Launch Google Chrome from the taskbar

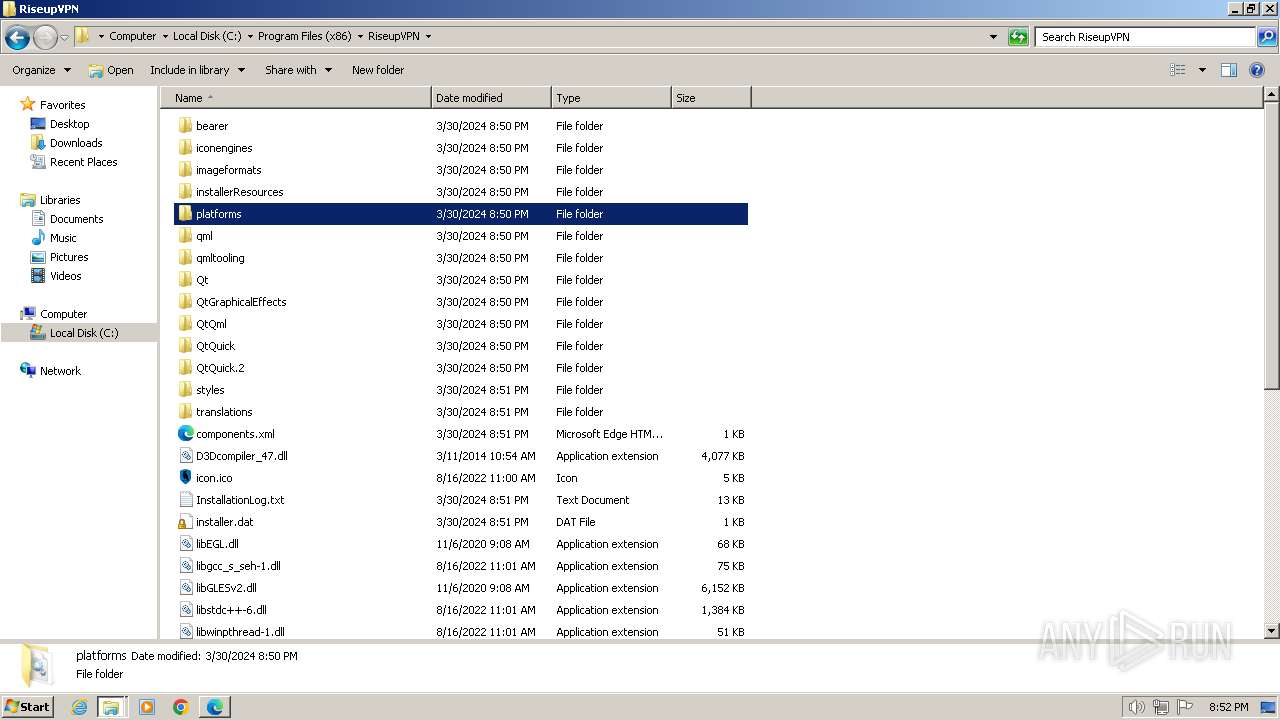pyautogui.click(x=181, y=707)
